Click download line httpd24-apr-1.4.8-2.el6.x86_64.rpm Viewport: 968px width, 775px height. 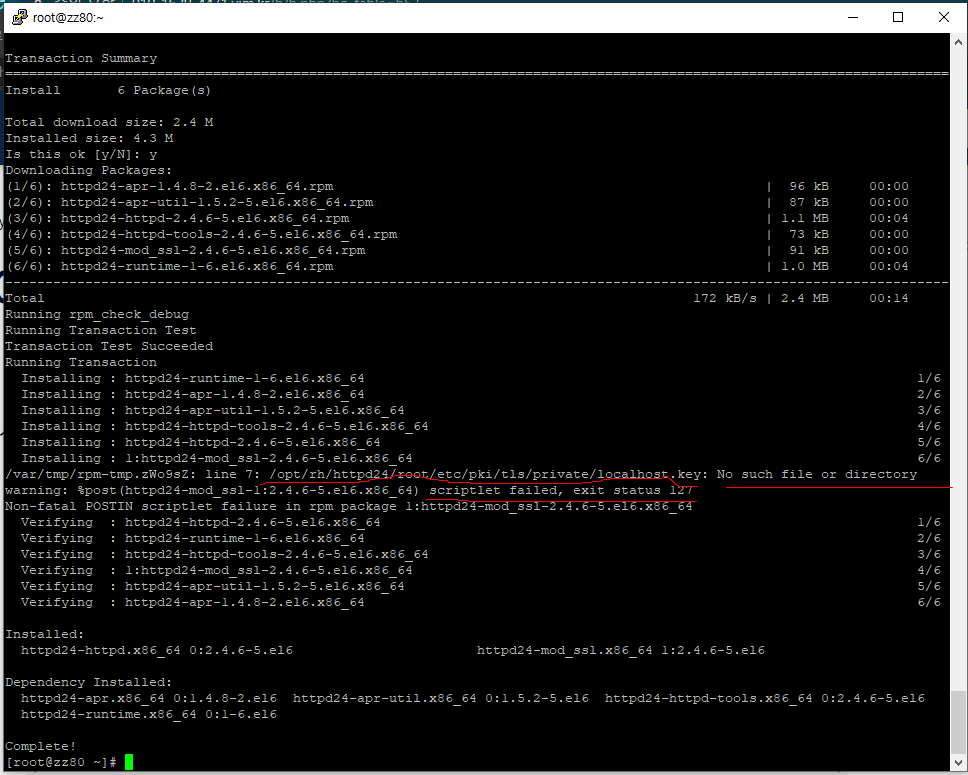click(x=457, y=186)
